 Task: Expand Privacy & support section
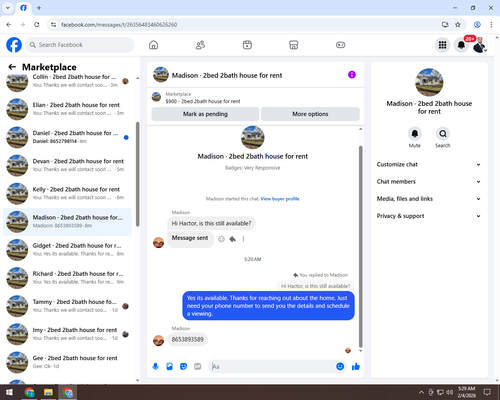pos(429,216)
